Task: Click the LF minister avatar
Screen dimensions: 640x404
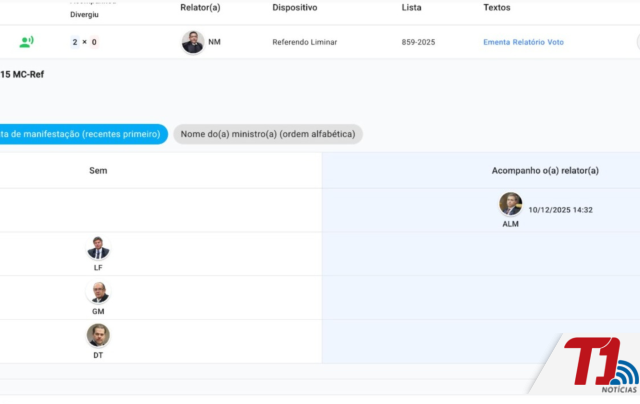Action: coord(98,248)
